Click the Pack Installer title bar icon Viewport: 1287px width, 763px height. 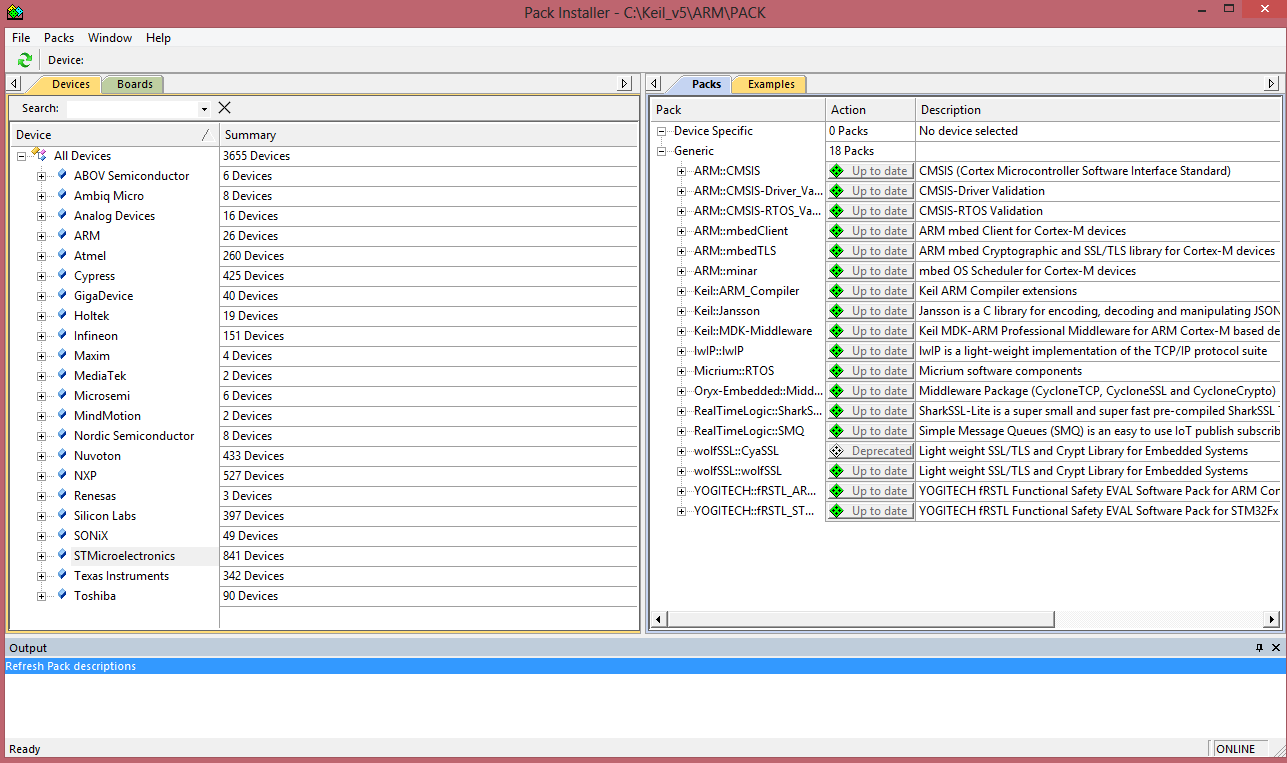point(14,12)
